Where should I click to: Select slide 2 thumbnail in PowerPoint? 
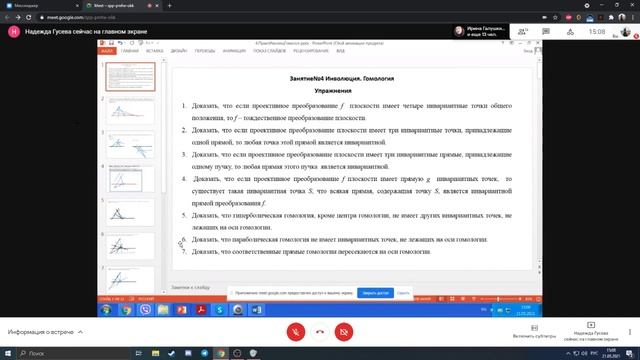[130, 111]
